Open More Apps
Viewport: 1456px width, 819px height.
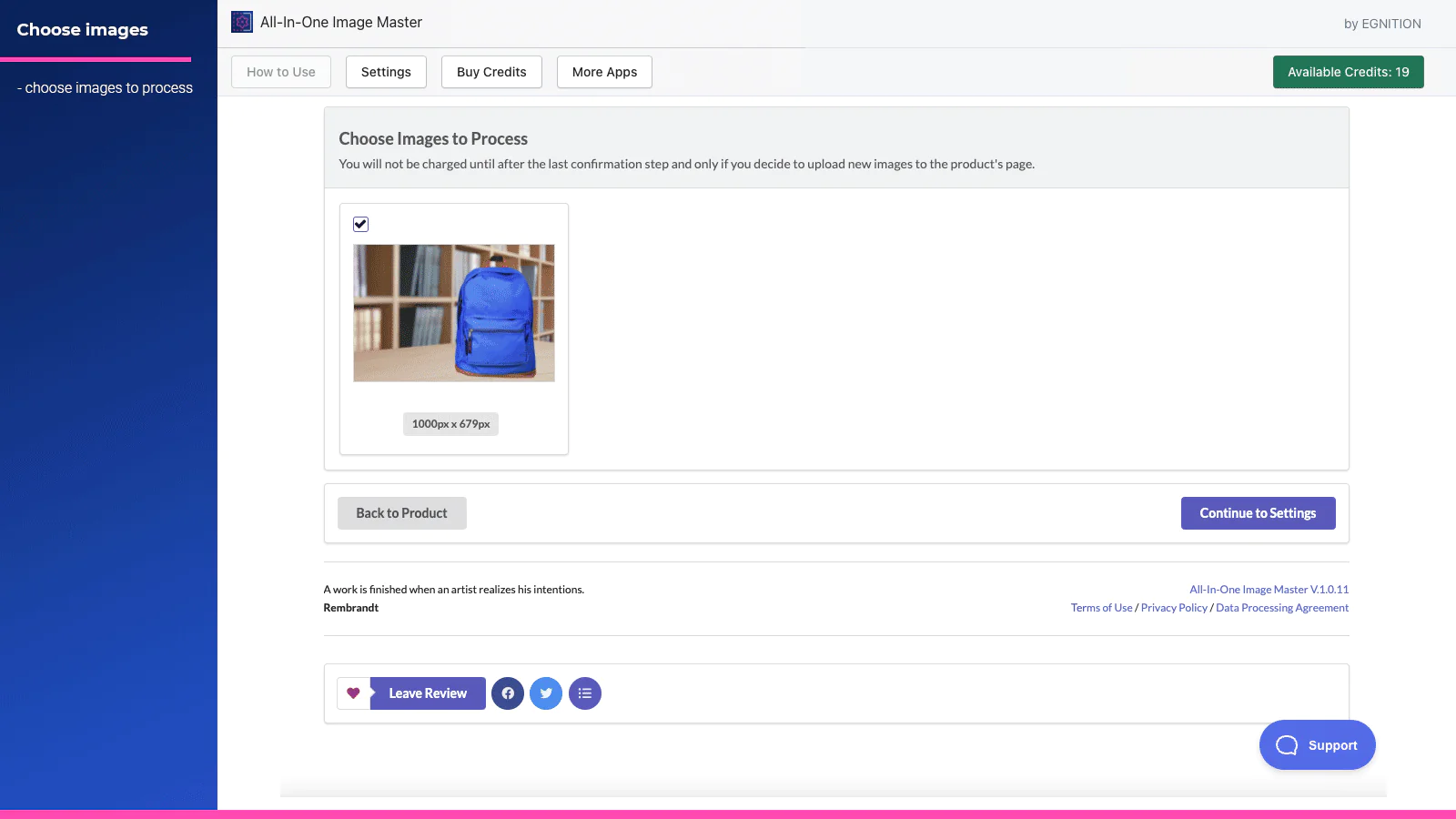click(604, 72)
